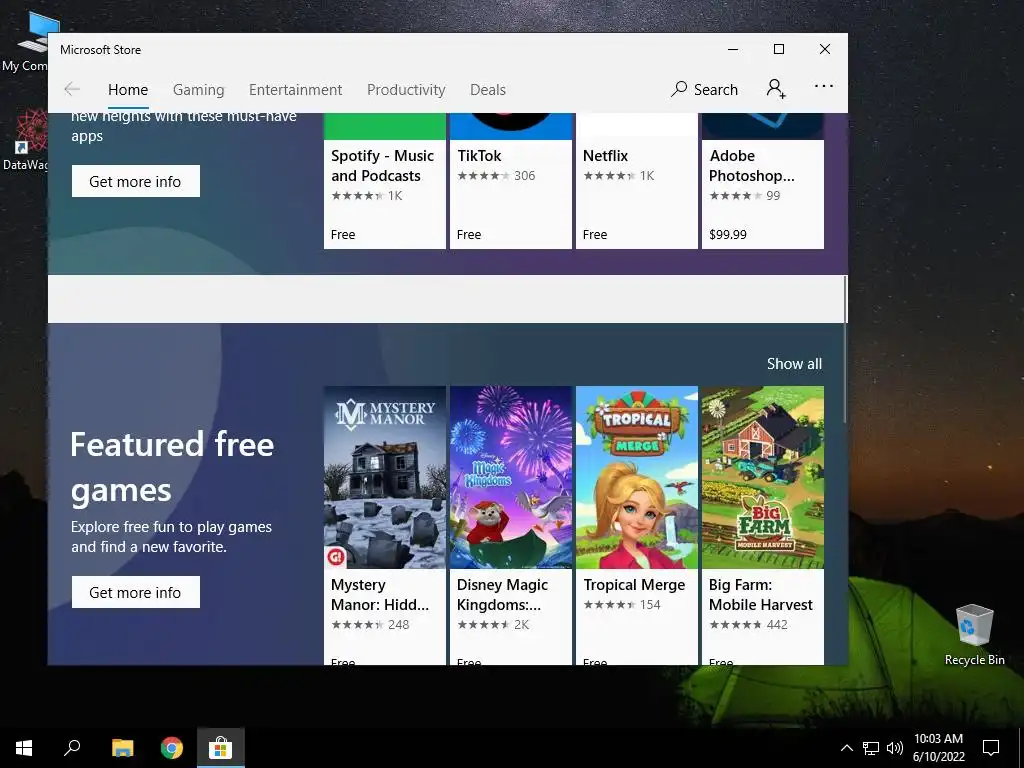1024x768 pixels.
Task: Click the Microsoft Store taskbar icon
Action: (221, 748)
